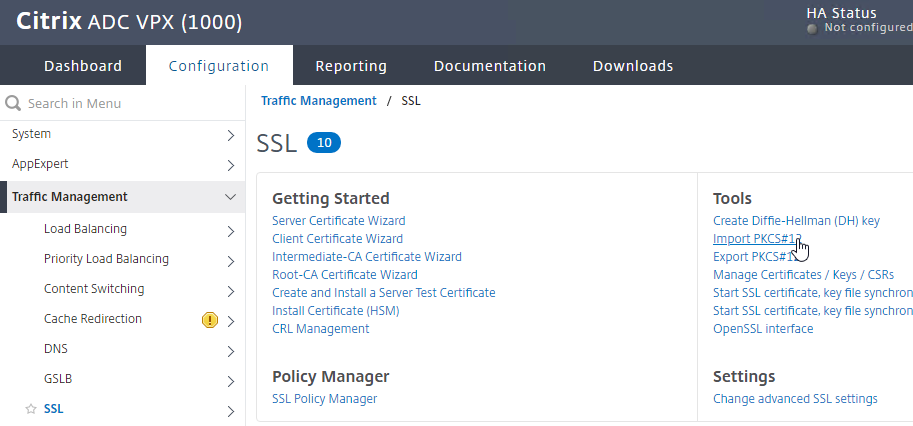Image resolution: width=913 pixels, height=426 pixels.
Task: Expand the Cache Redirection chevron
Action: (x=231, y=321)
